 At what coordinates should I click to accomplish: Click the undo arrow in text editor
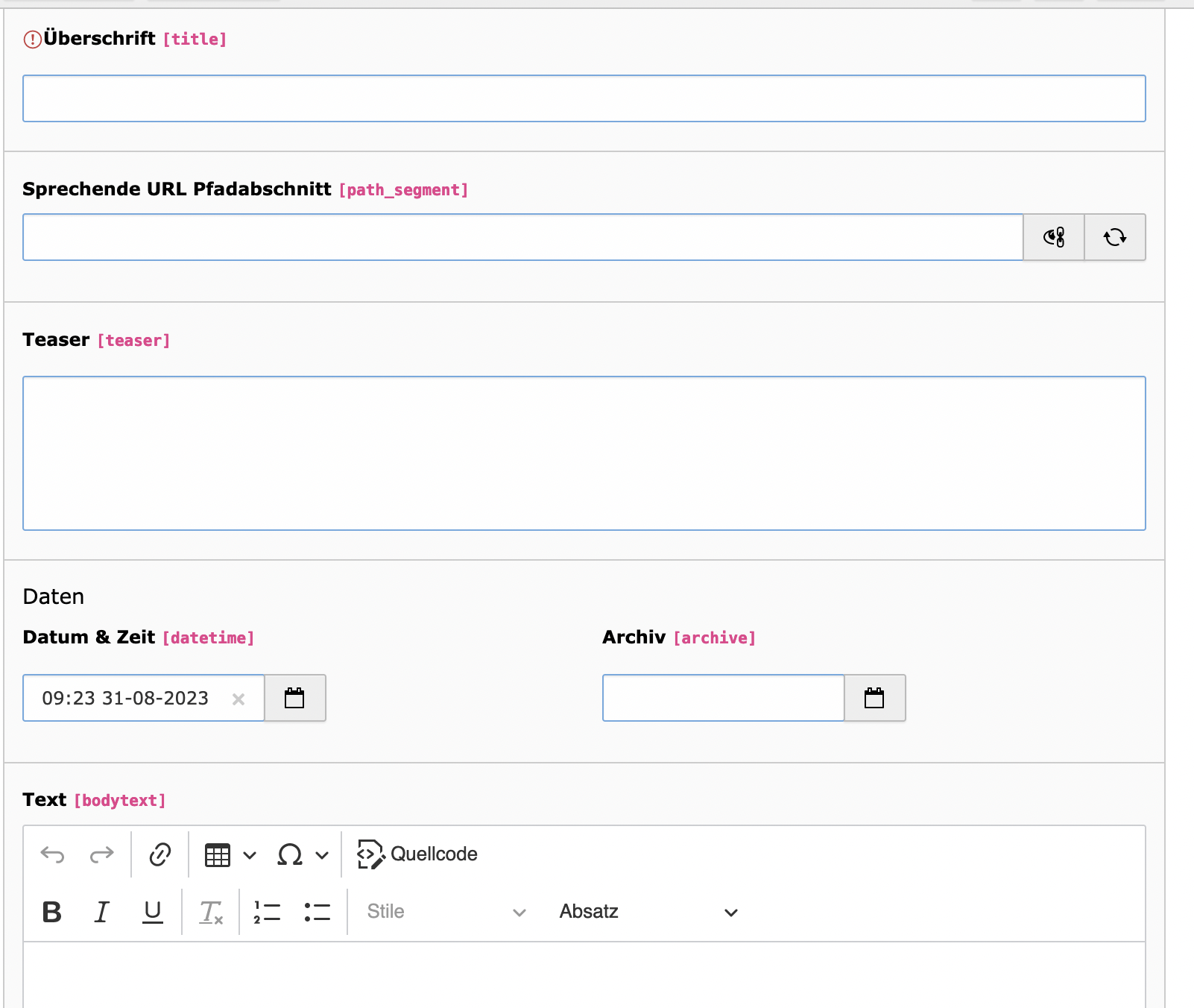(52, 854)
